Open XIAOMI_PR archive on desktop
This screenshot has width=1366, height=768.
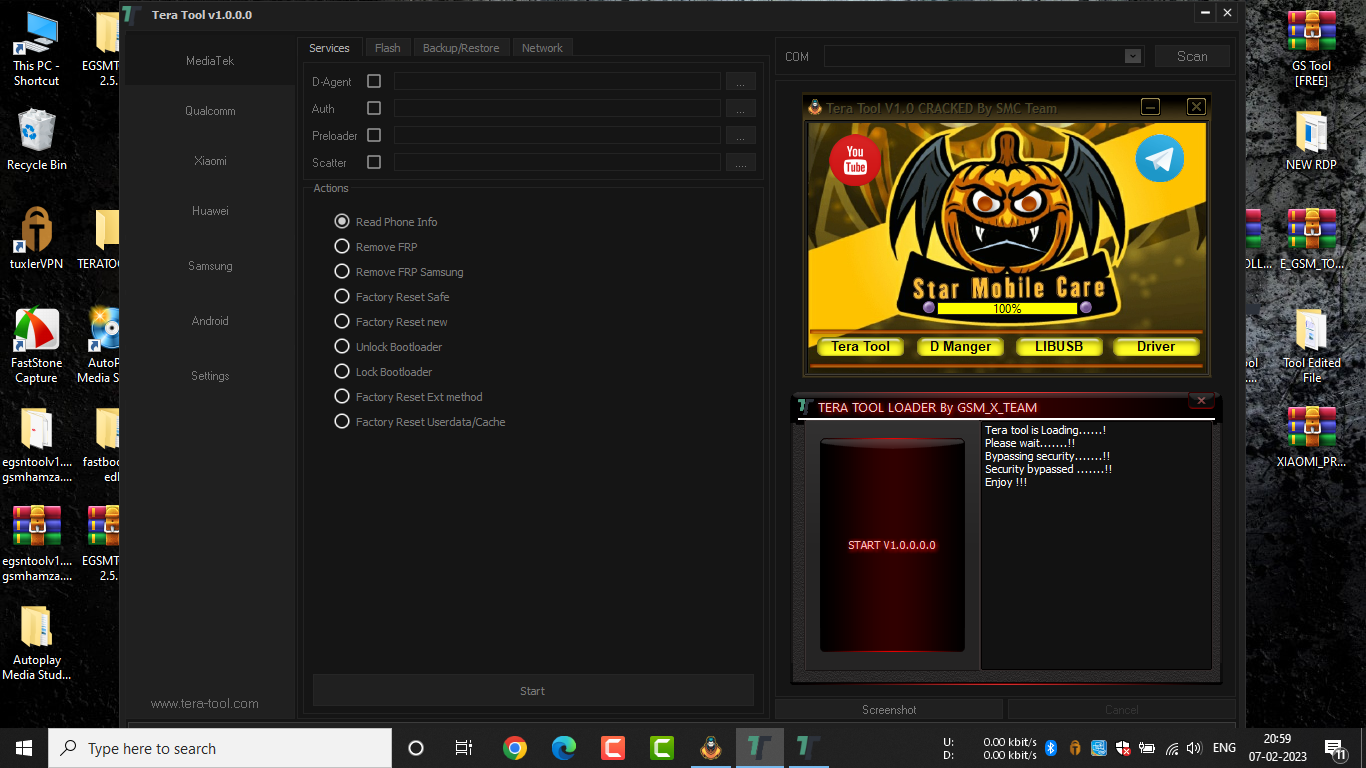click(1312, 437)
